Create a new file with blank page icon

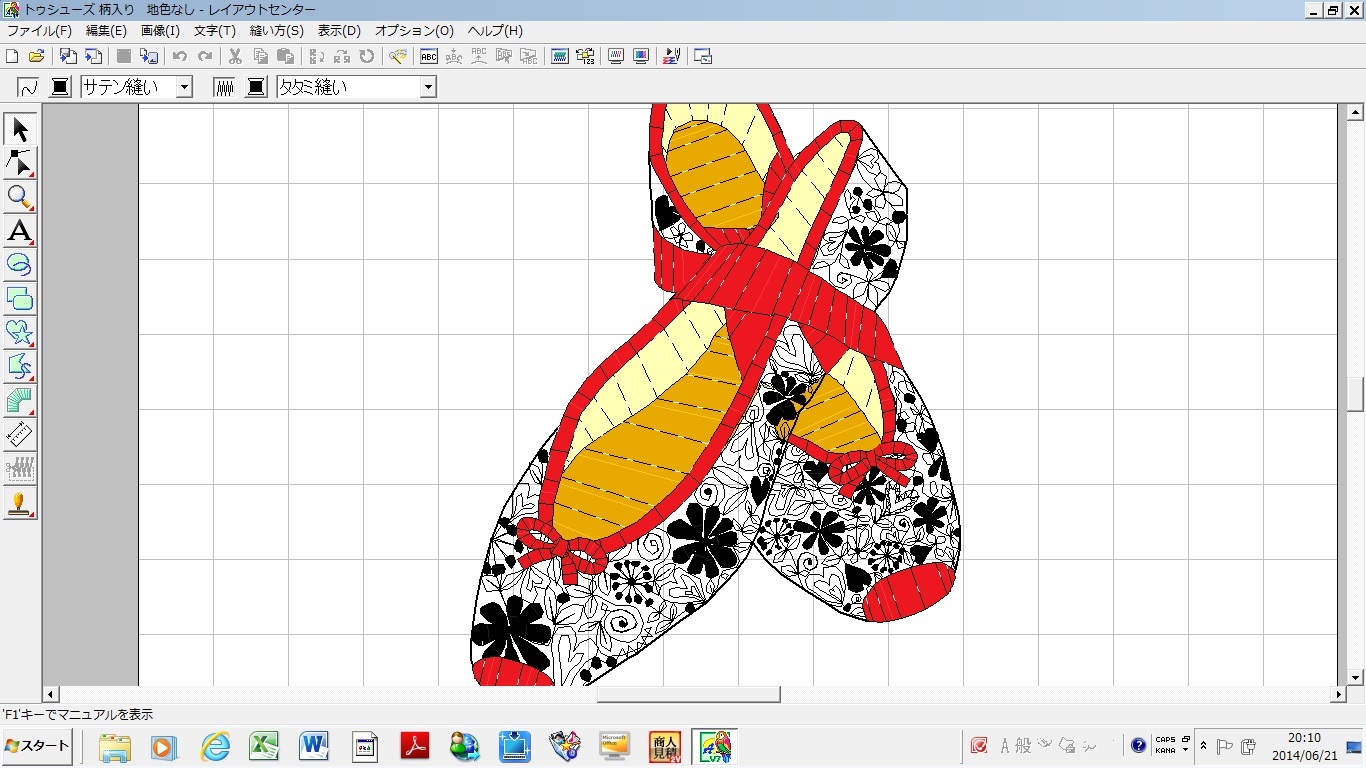11,57
